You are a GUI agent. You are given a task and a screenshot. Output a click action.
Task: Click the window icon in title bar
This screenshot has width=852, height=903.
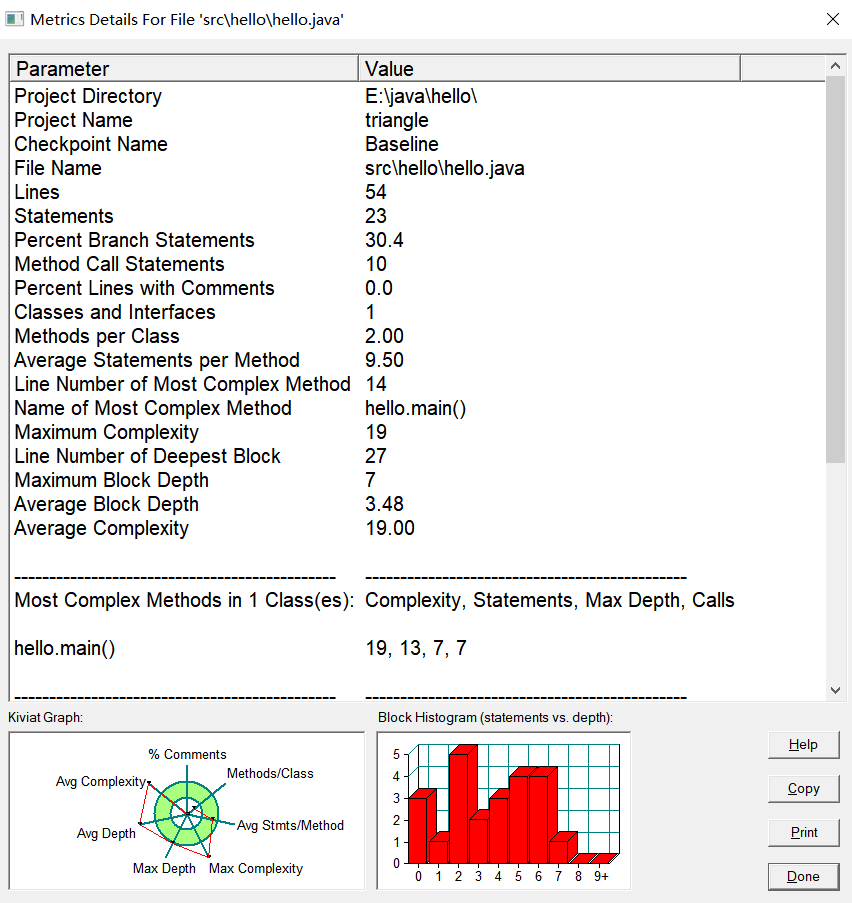point(14,19)
